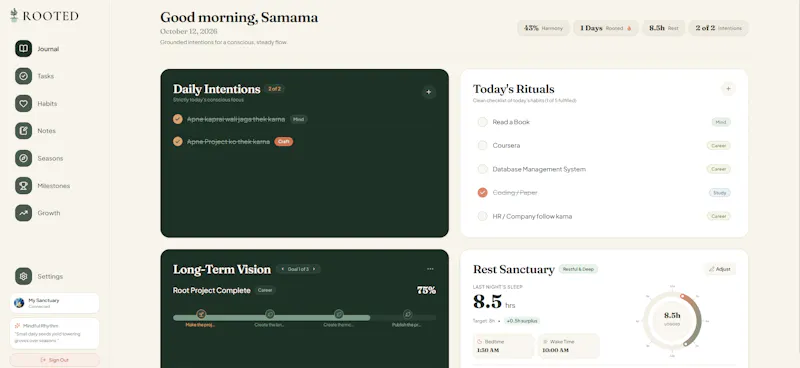
Task: Go to previous goal with left arrow
Action: pos(283,269)
